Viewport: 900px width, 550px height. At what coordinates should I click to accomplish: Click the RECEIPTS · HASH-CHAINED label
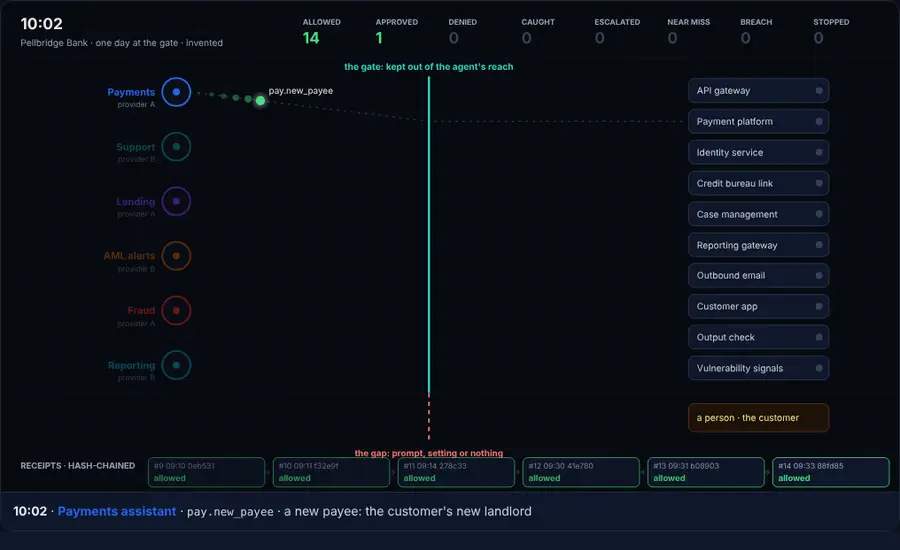(77, 466)
